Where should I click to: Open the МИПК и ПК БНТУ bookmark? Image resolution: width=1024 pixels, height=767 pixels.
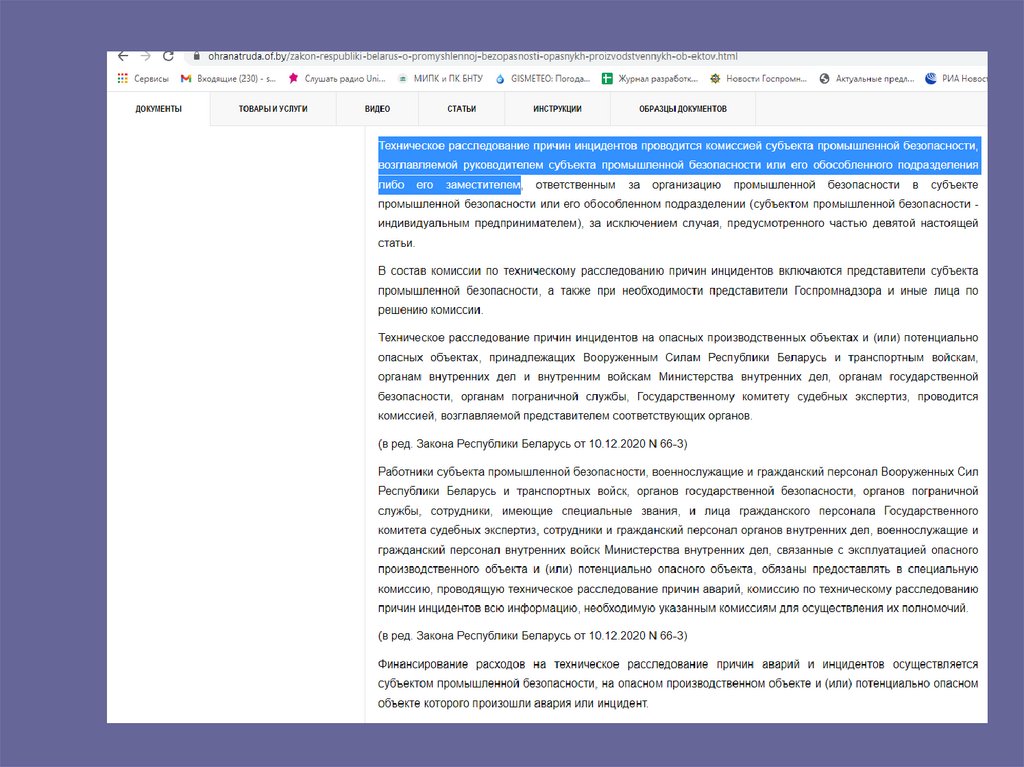[440, 78]
